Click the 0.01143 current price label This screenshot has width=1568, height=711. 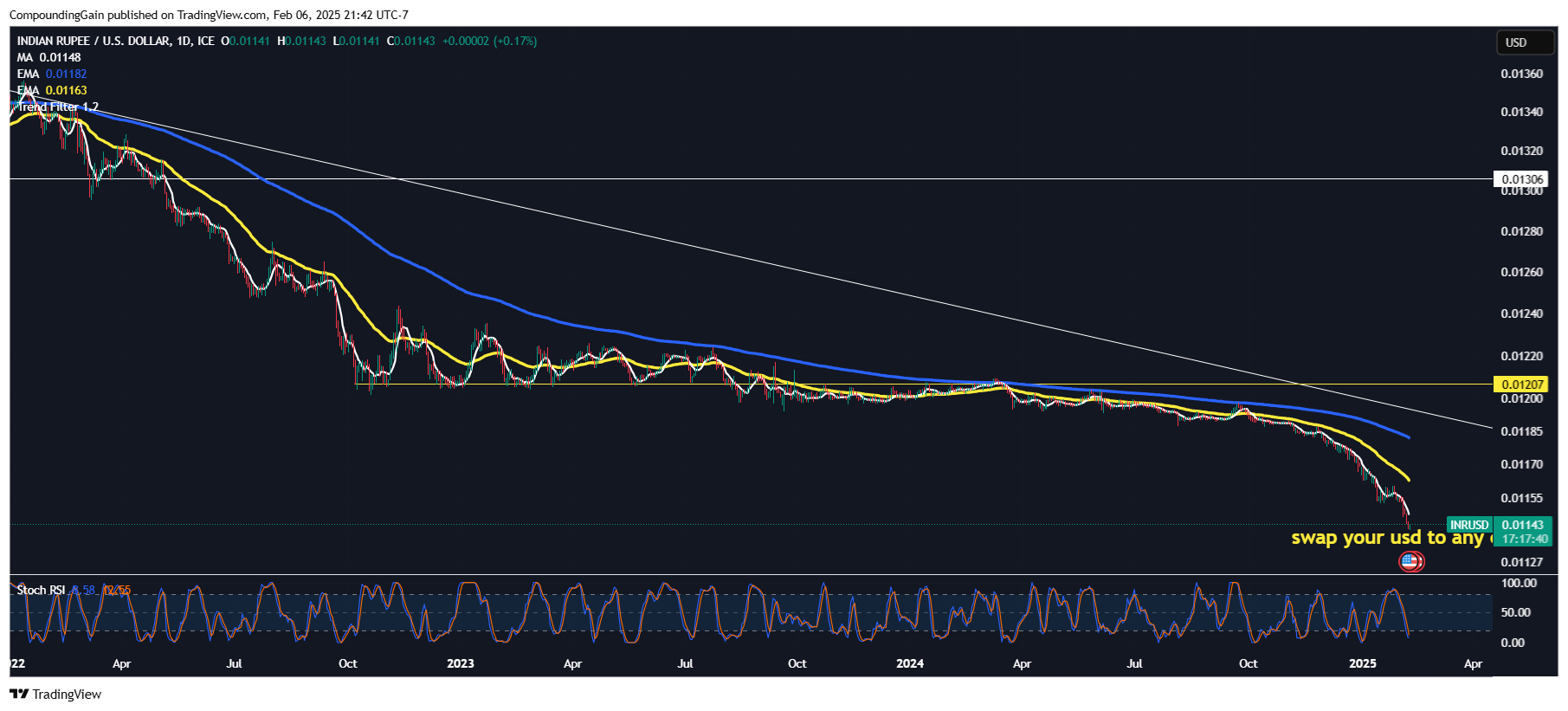click(1523, 525)
